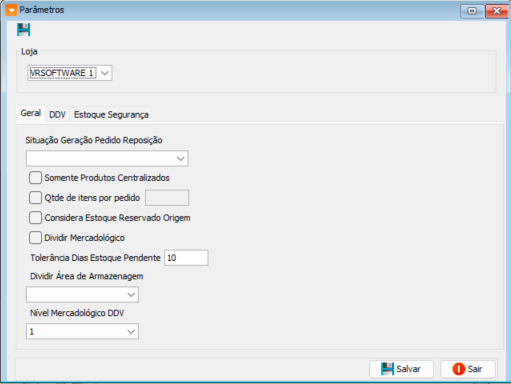The image size is (511, 384).
Task: Toggle Qtde de itens por pedido checkbox
Action: (35, 198)
